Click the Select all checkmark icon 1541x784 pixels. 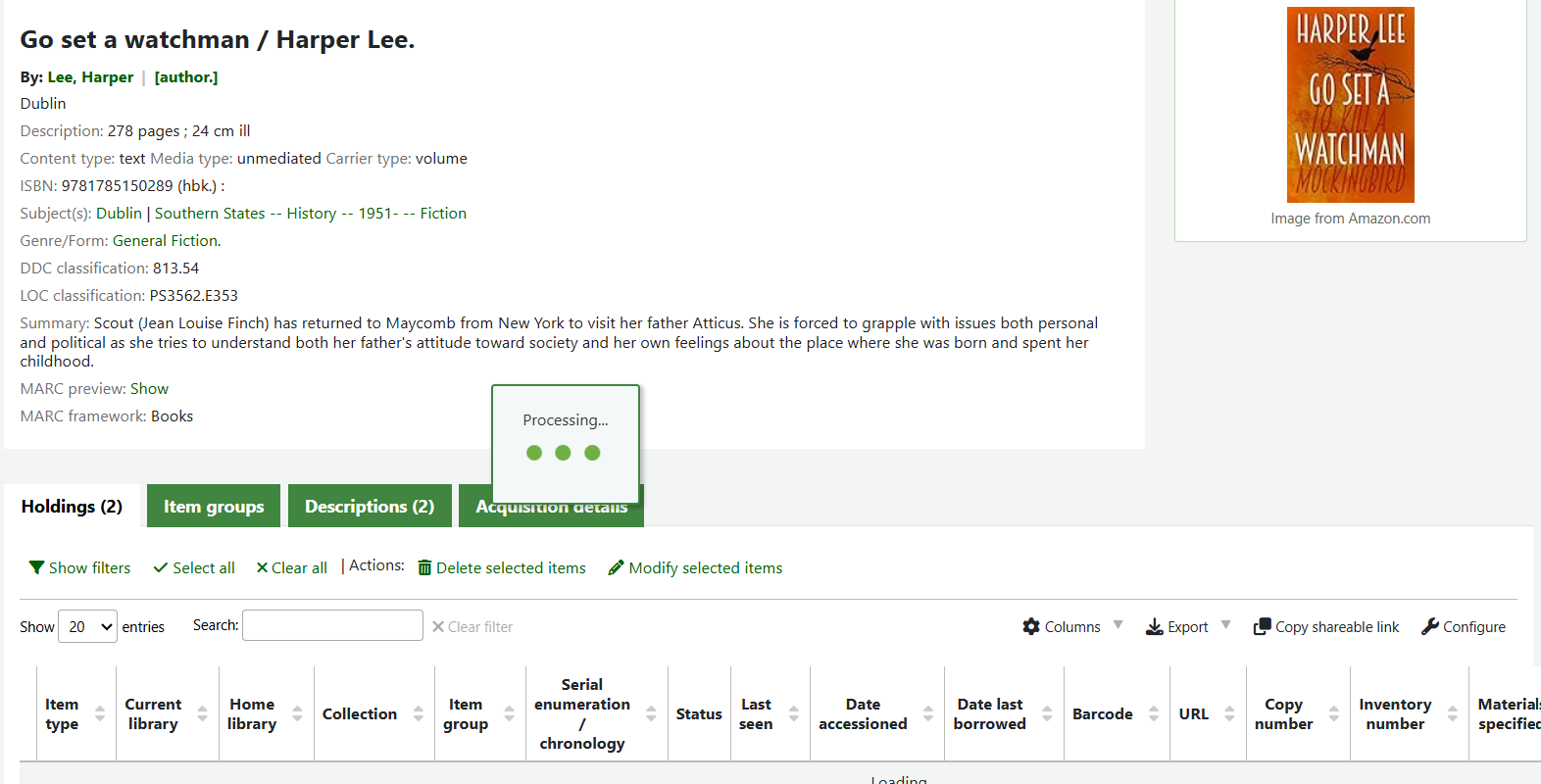tap(161, 567)
